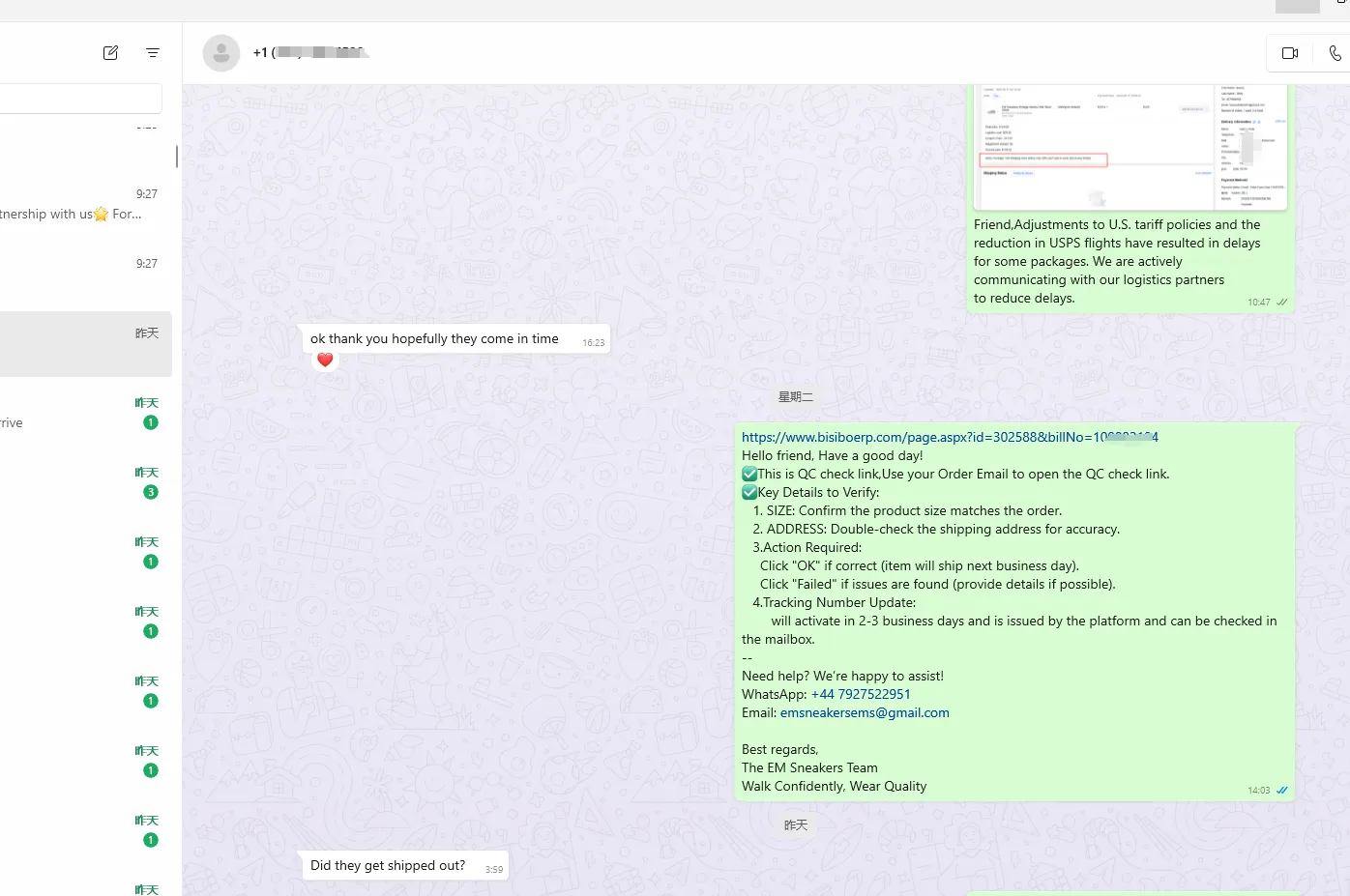Start a new chat with compose icon
The width and height of the screenshot is (1350, 896).
(x=110, y=53)
